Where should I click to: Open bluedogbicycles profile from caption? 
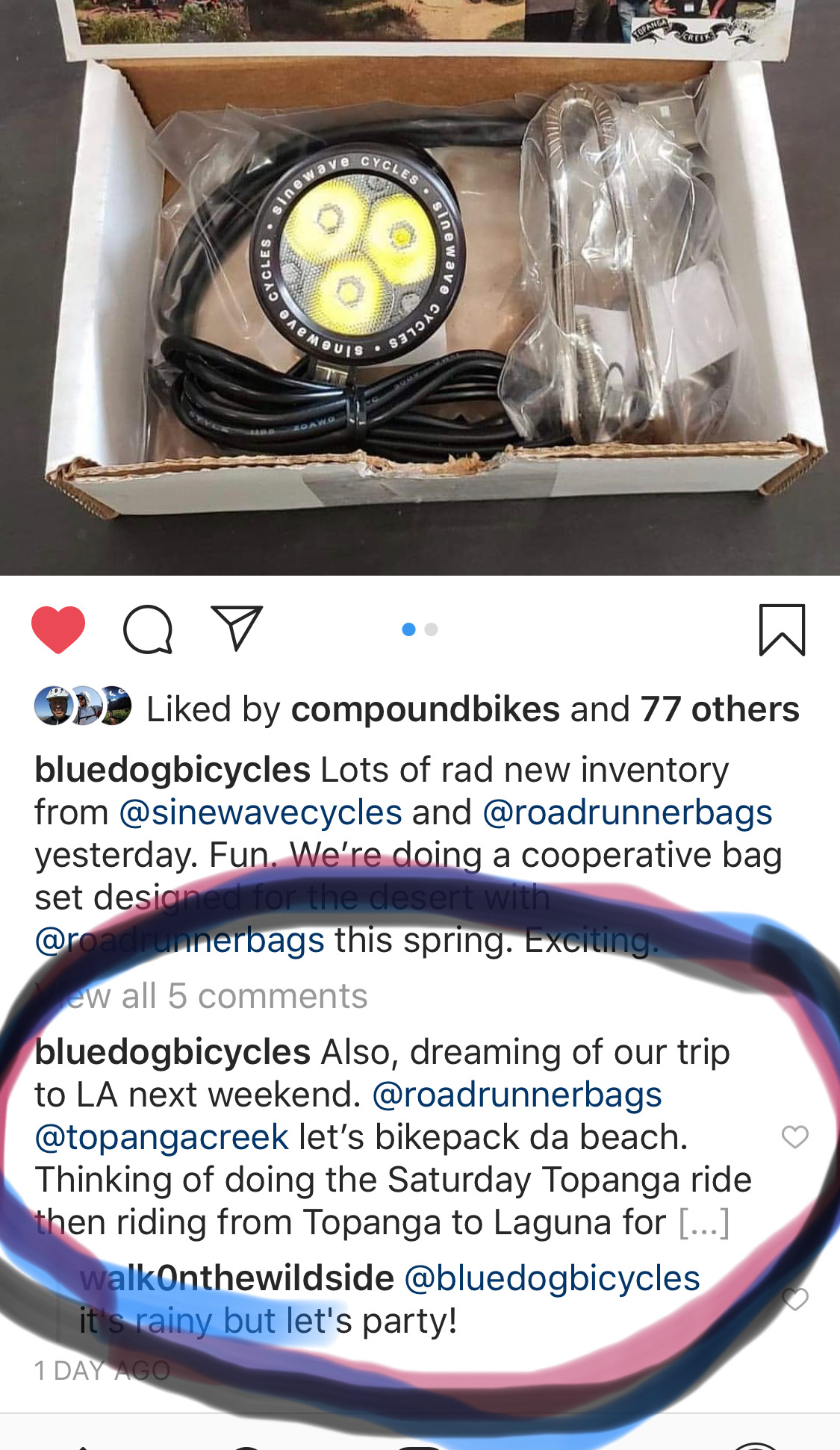[172, 770]
